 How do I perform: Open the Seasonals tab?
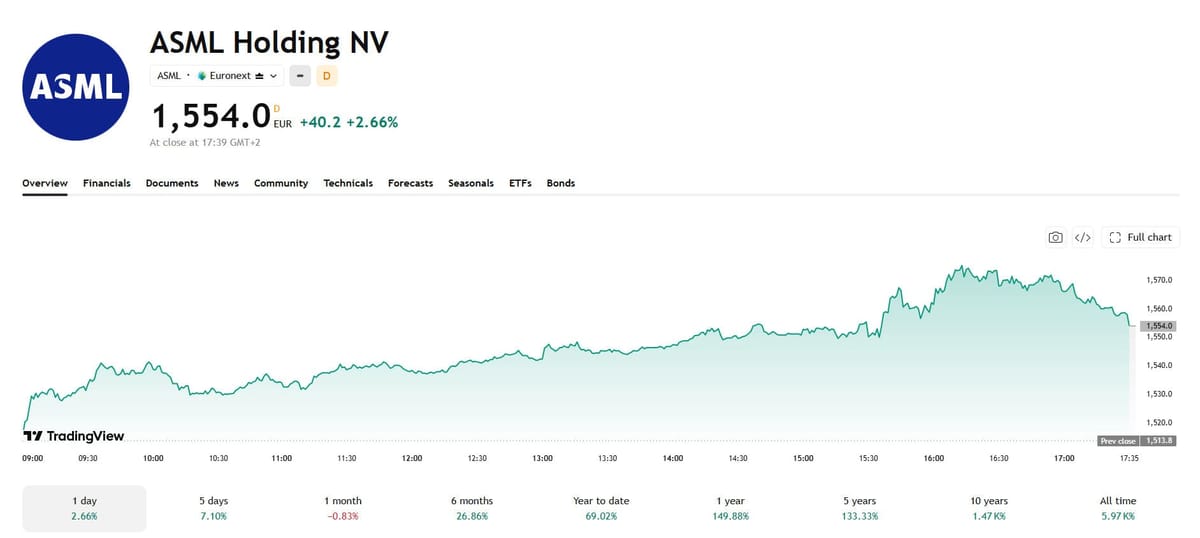tap(471, 183)
